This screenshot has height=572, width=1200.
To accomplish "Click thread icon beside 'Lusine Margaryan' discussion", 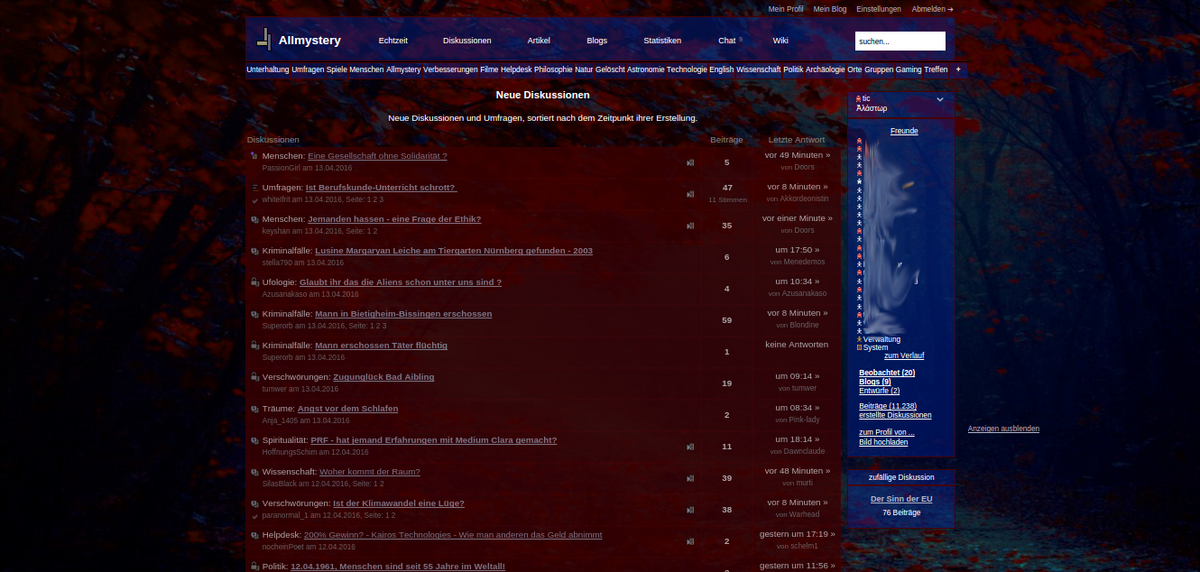I will point(255,251).
